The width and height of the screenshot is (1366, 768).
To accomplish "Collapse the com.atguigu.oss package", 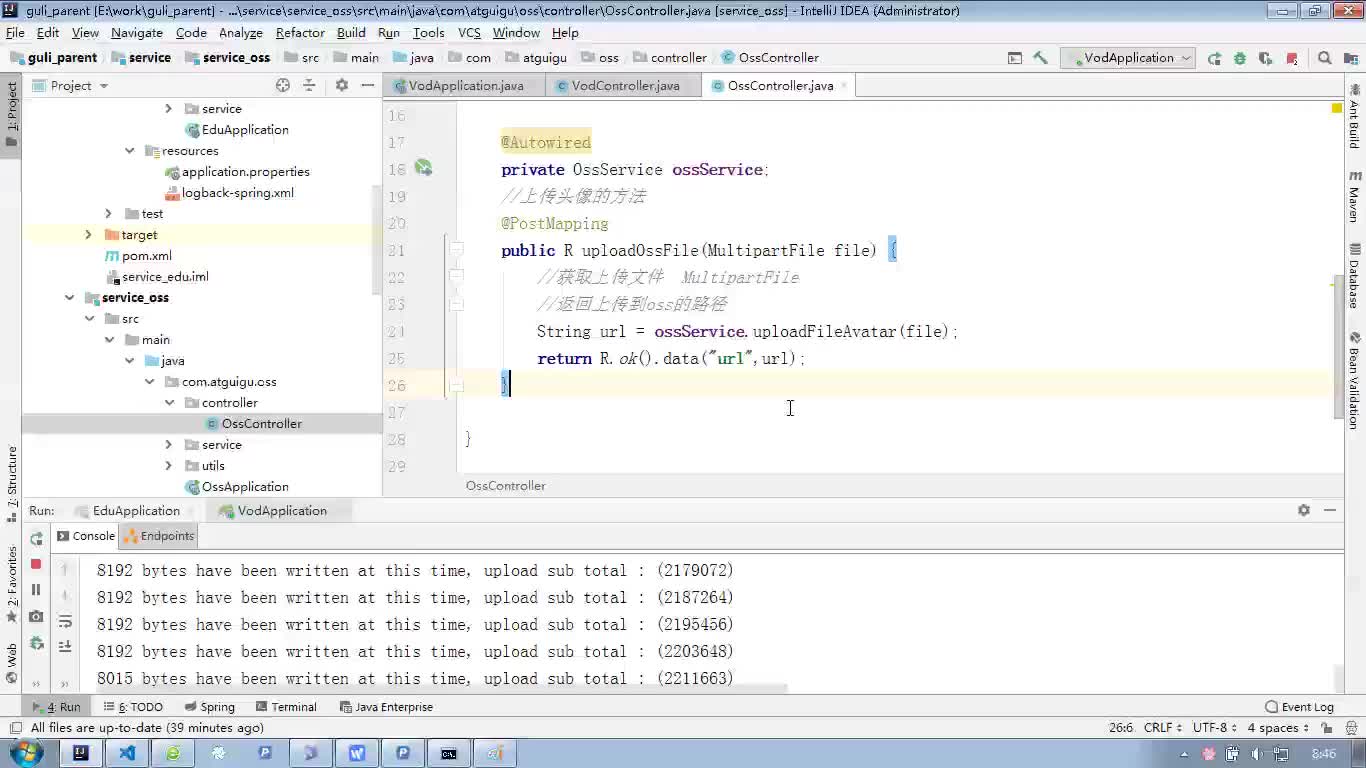I will (149, 382).
